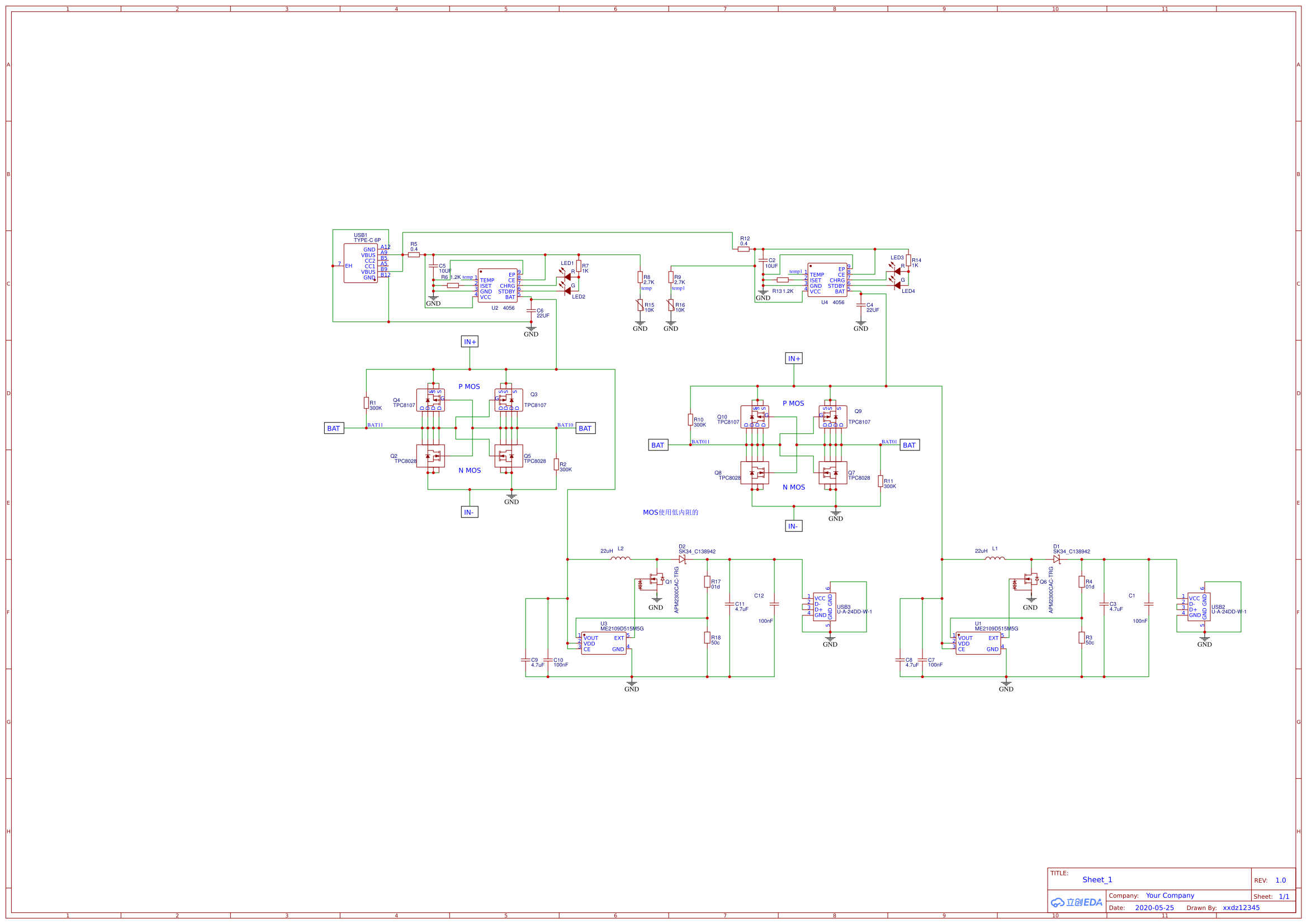Select the LED4 diode symbol
This screenshot has width=1307, height=924.
click(895, 284)
